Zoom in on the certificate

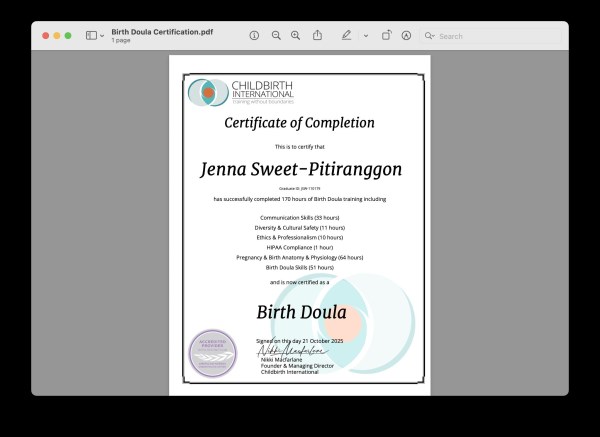coord(295,35)
